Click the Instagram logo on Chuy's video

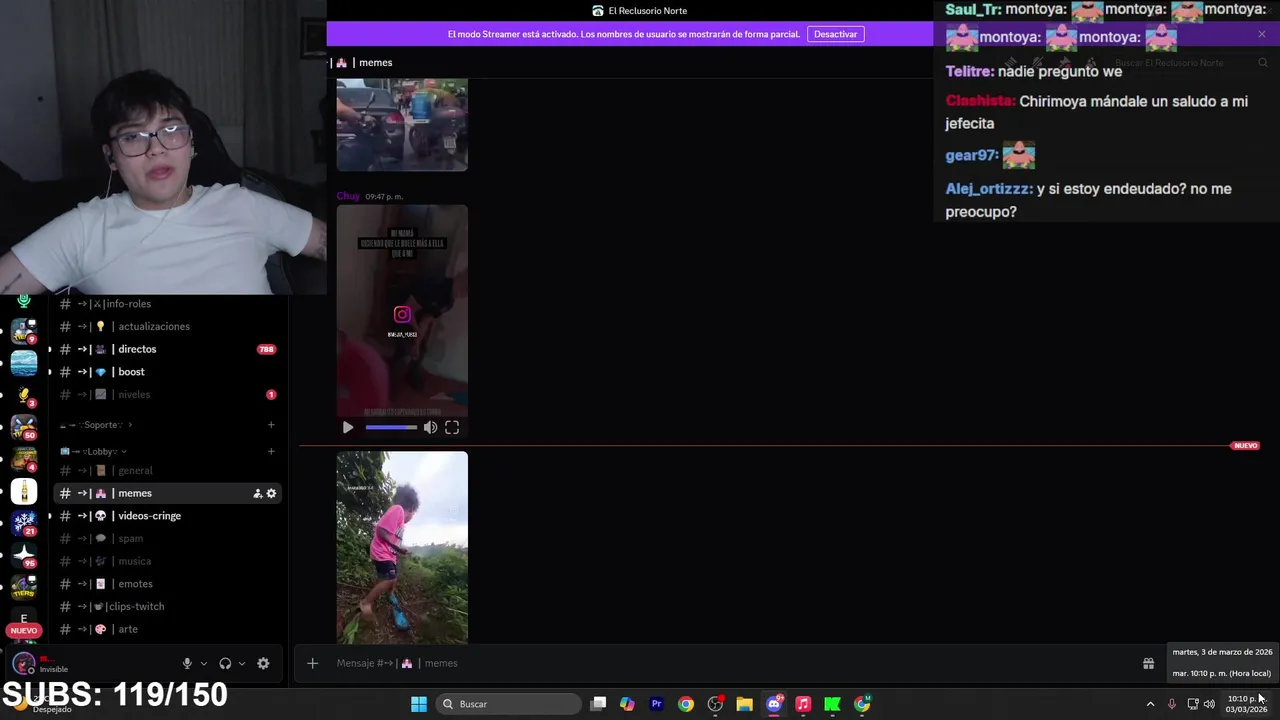click(x=402, y=314)
